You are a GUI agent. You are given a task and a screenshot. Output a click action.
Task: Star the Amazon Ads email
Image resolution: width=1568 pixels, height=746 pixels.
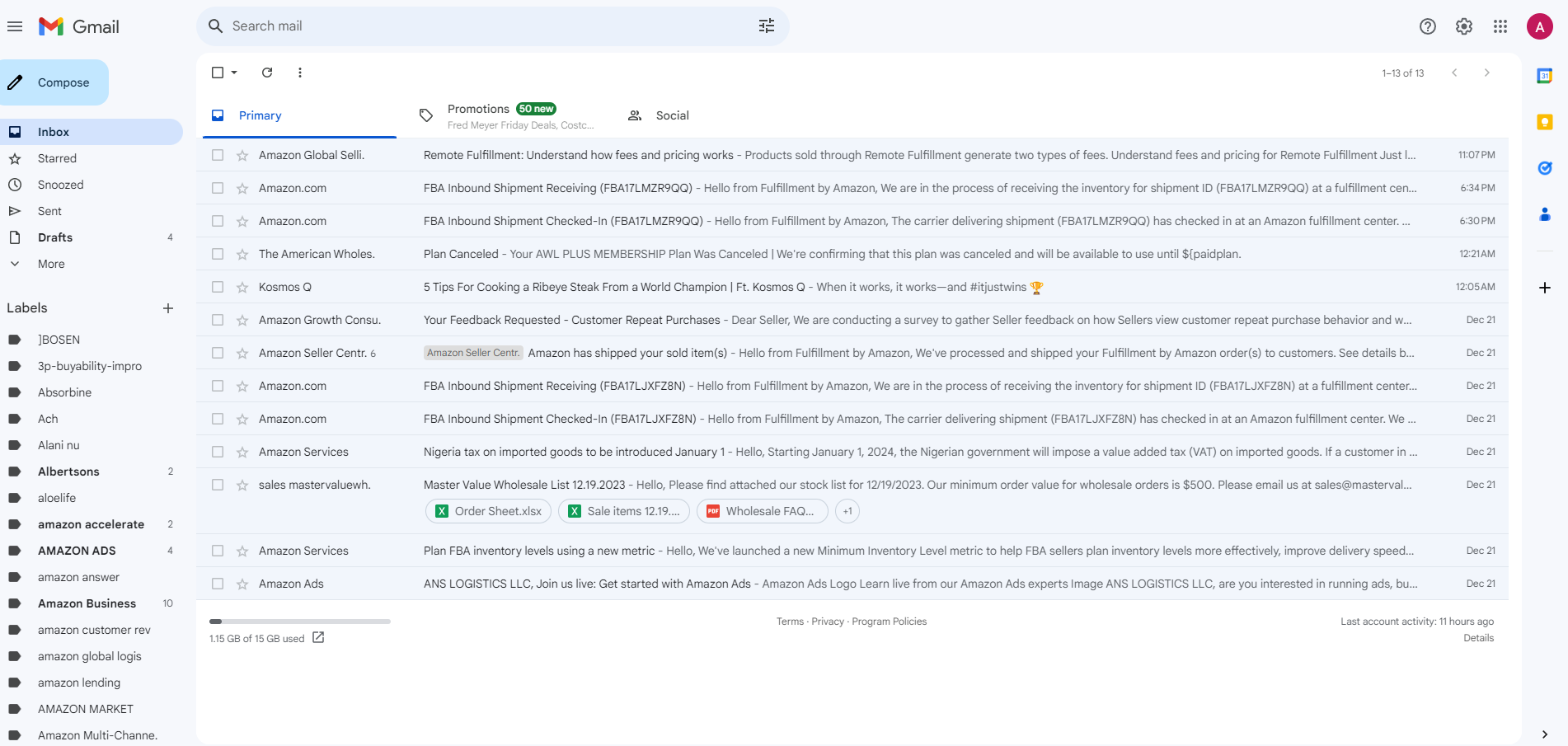click(242, 584)
